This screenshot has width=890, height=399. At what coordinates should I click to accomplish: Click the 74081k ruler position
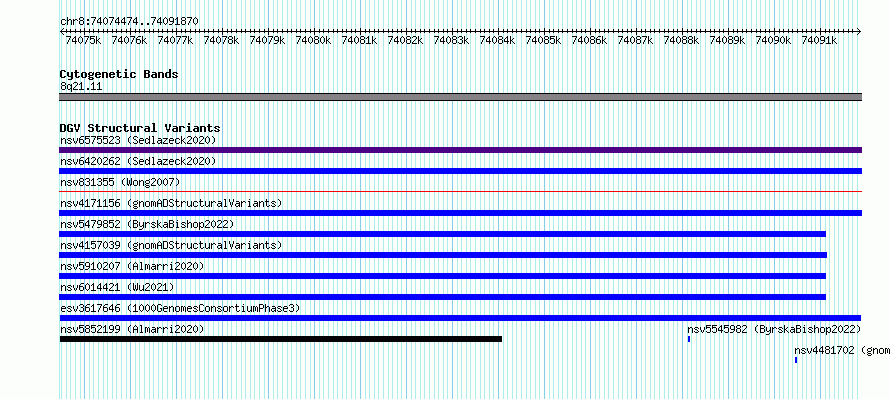tap(359, 40)
